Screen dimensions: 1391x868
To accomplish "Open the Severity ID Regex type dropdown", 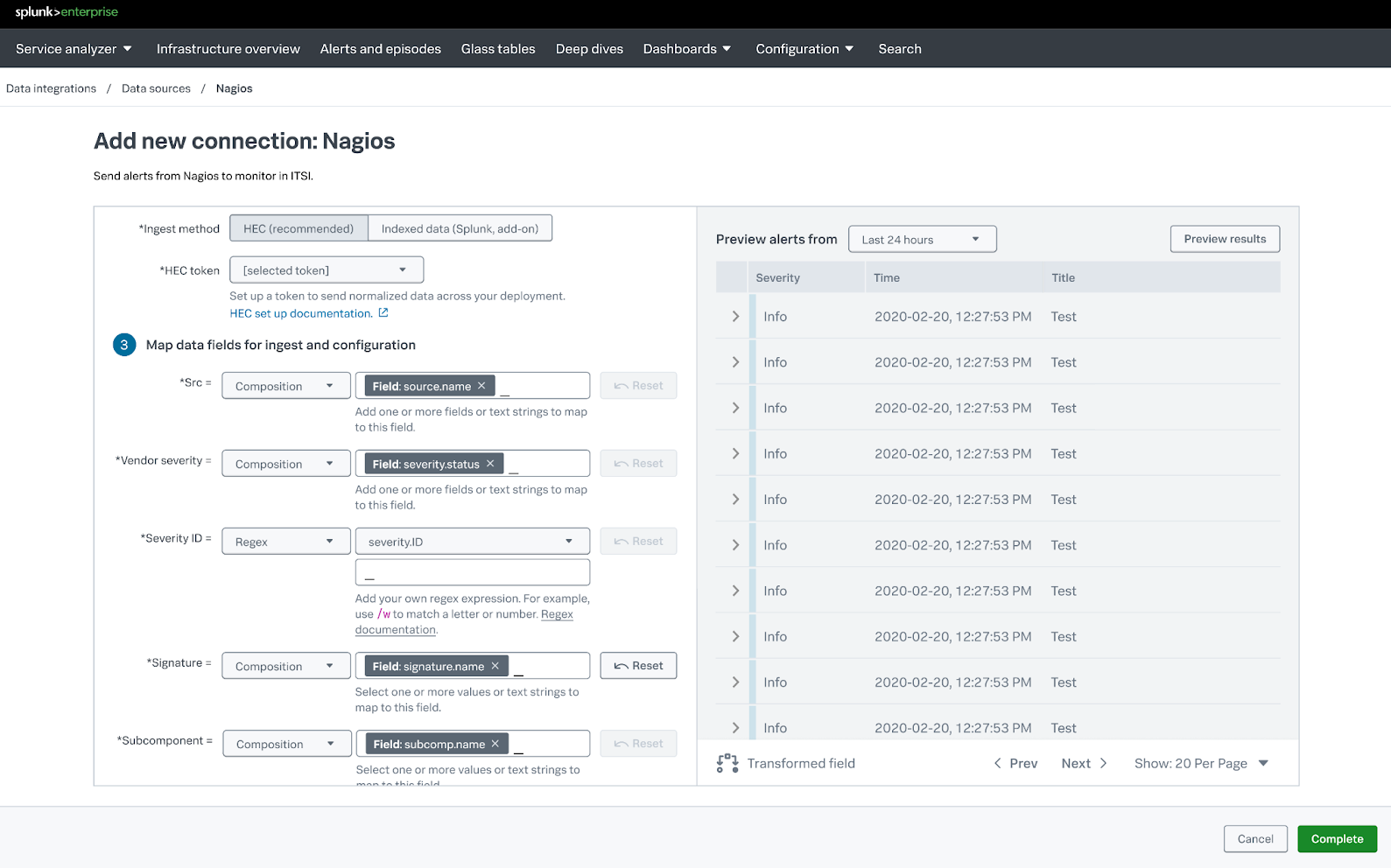I will click(285, 542).
